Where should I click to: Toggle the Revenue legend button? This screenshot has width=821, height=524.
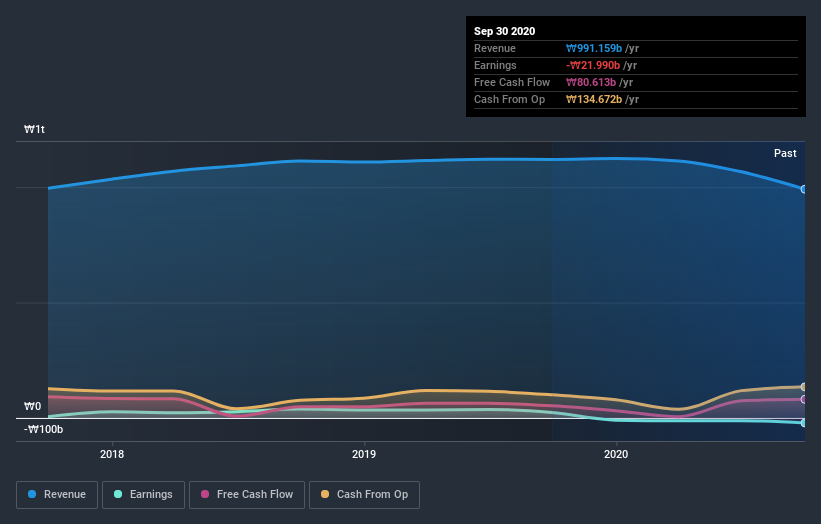(57, 495)
